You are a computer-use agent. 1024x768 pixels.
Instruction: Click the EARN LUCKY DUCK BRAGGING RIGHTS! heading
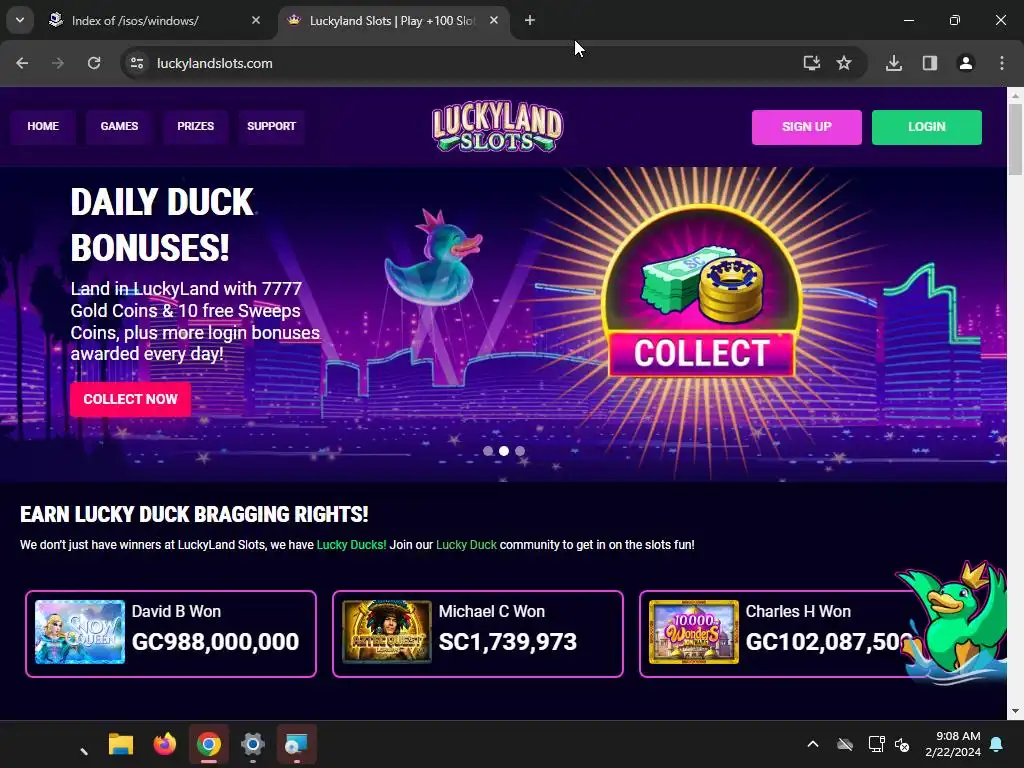194,515
